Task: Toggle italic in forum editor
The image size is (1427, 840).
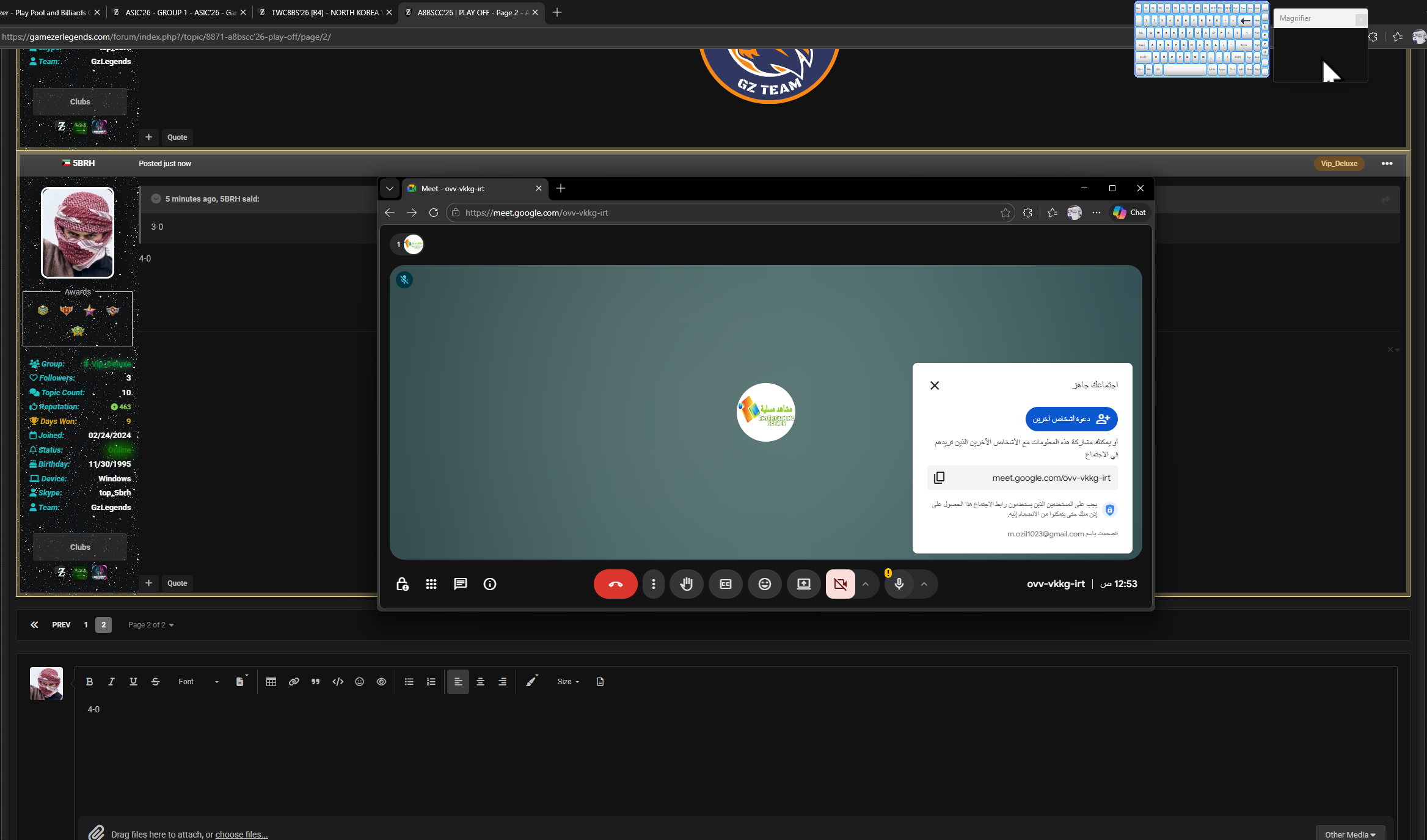Action: pos(111,682)
